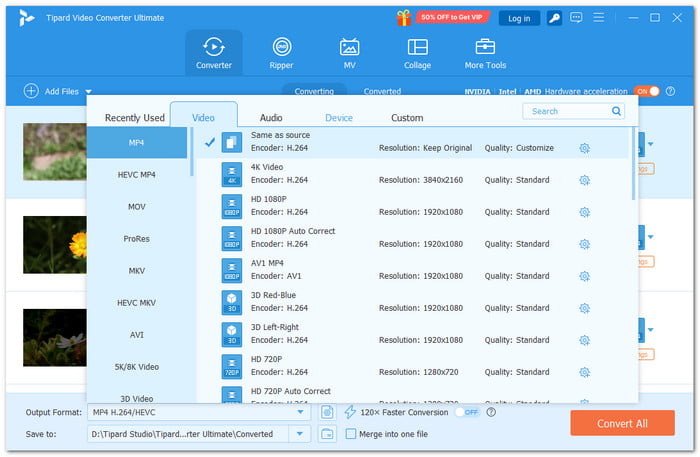Select HEVC MKV format category
Screen dimensions: 700x457
(137, 303)
